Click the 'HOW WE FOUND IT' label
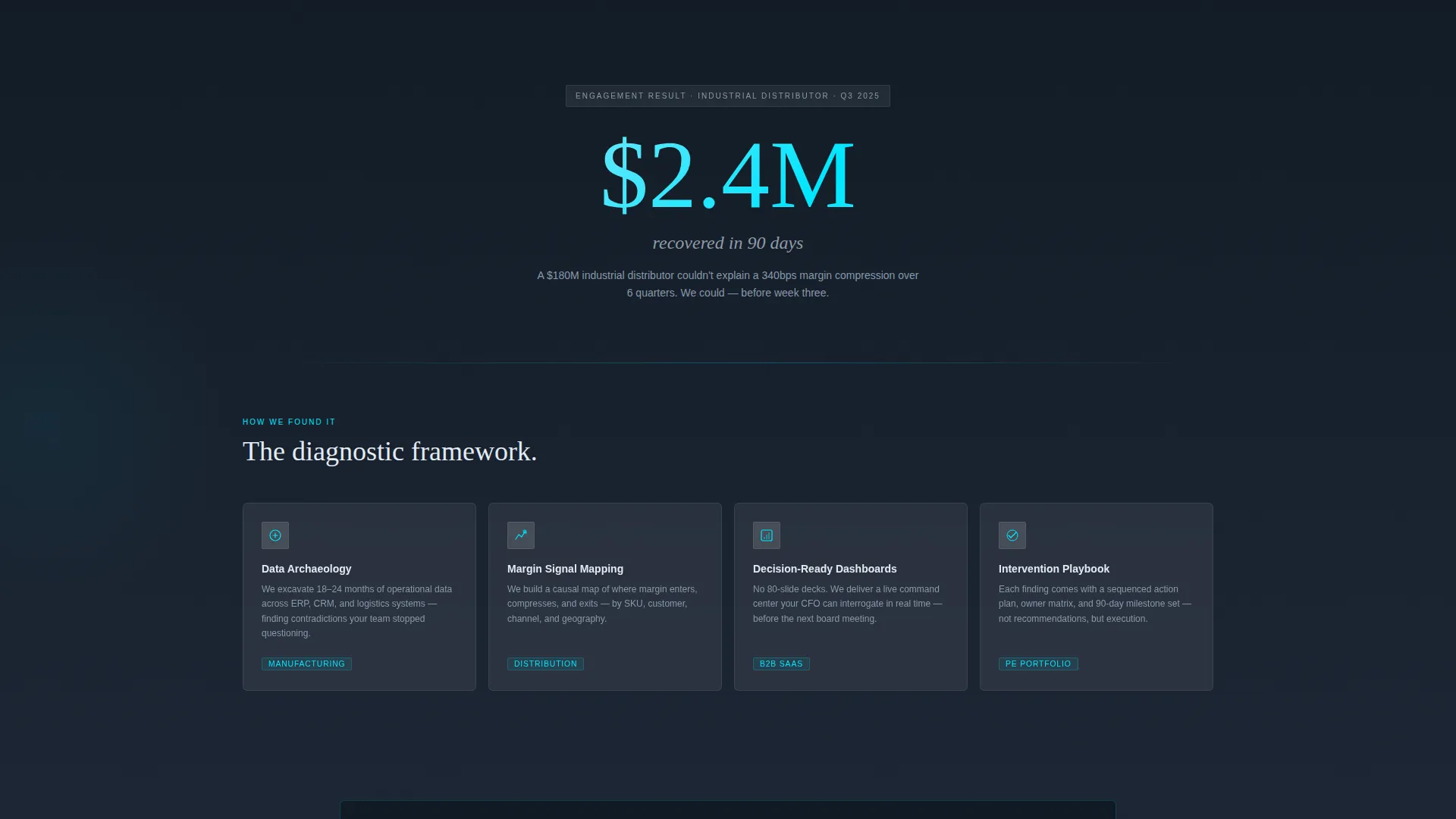Screen dimensions: 1456x819 tap(289, 422)
